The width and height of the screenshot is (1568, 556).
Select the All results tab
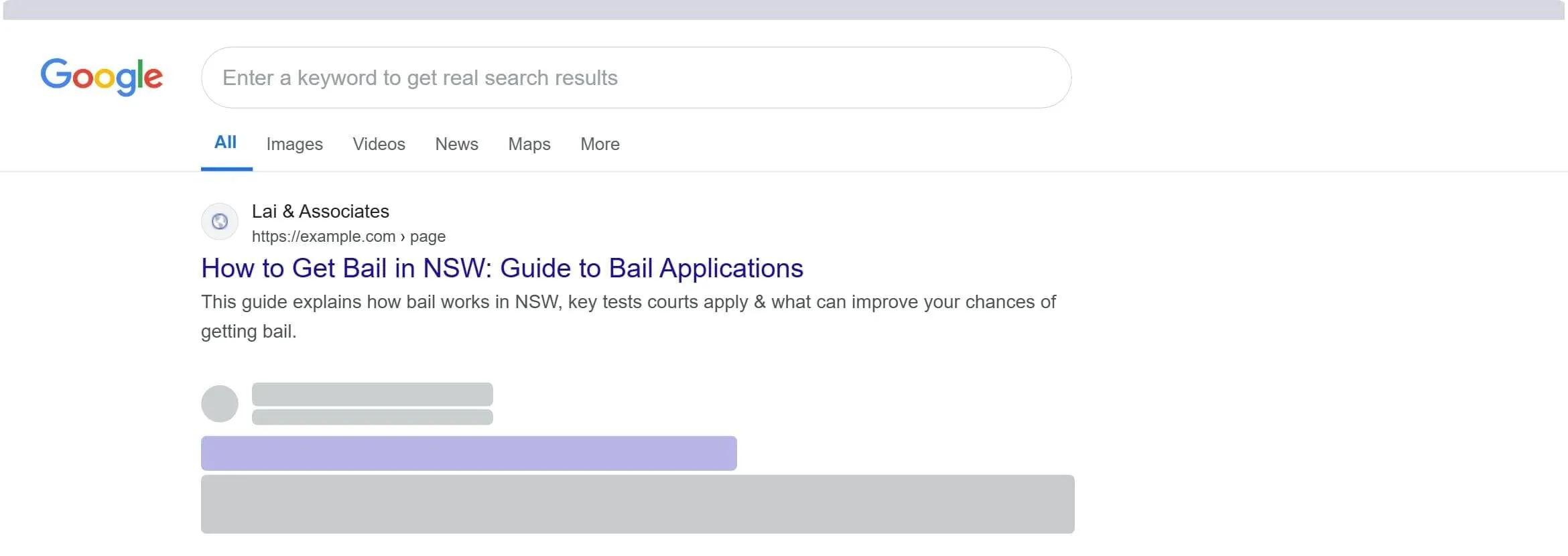(x=226, y=142)
